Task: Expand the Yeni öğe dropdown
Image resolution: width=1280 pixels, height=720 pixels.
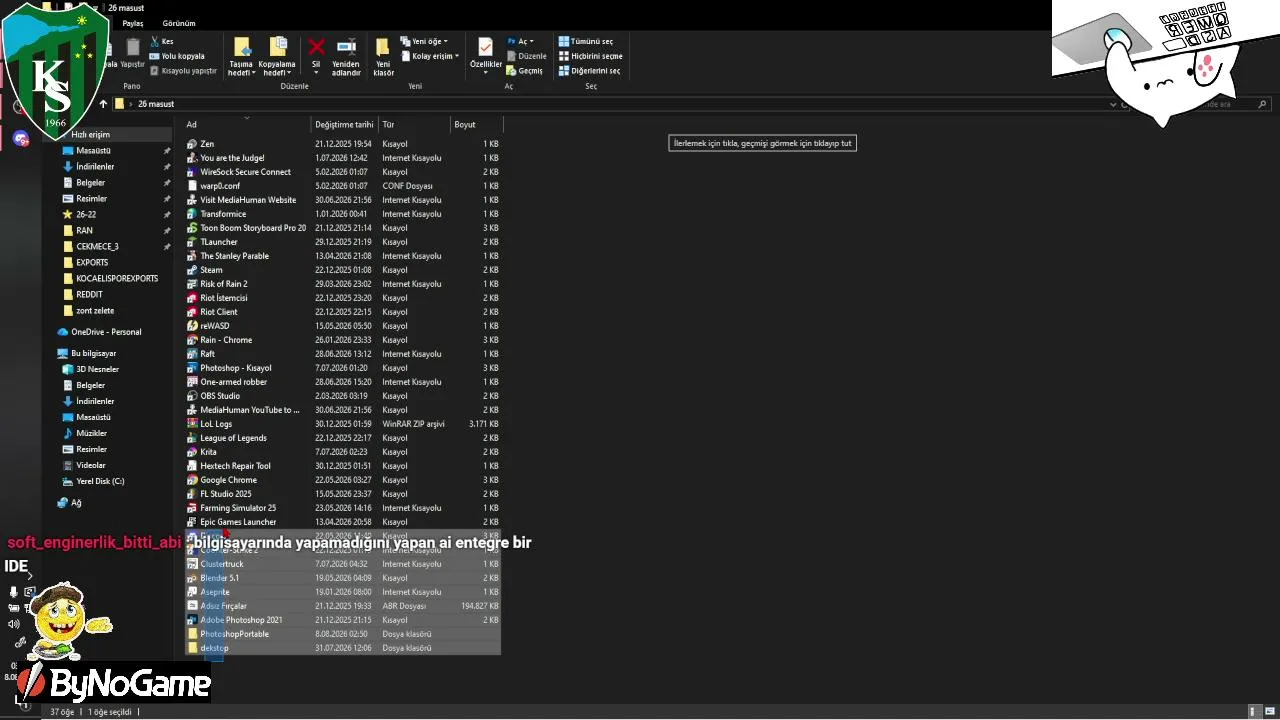Action: coord(424,41)
